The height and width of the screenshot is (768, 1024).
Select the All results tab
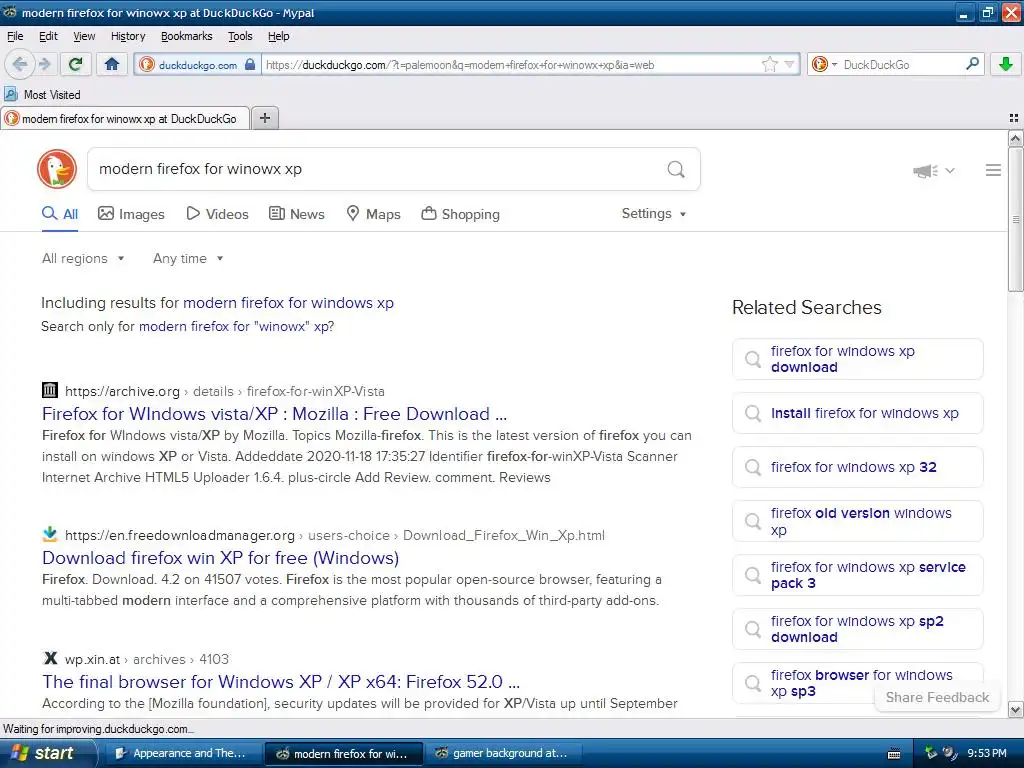pos(60,214)
